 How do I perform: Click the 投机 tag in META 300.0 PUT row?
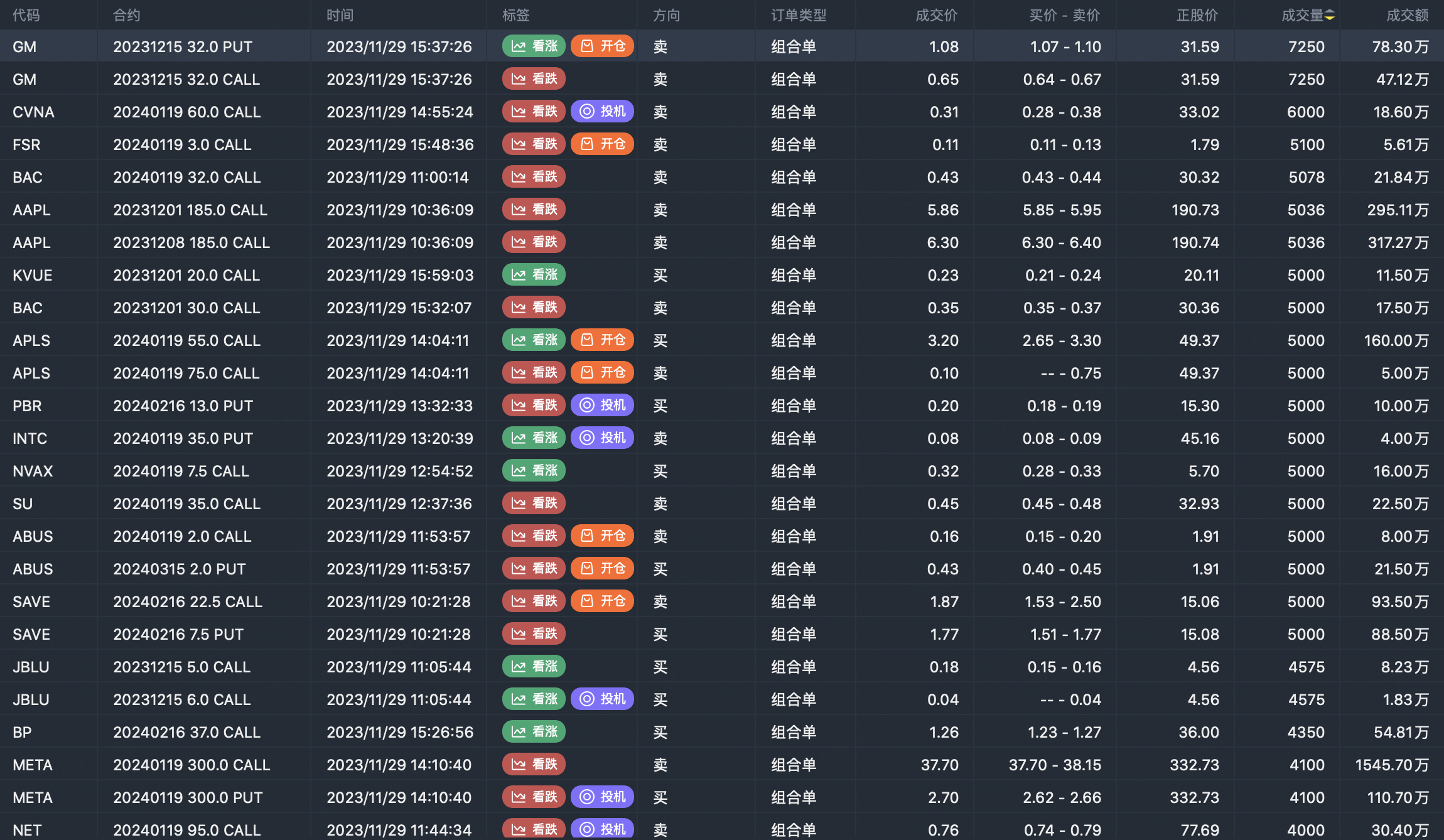pyautogui.click(x=603, y=797)
